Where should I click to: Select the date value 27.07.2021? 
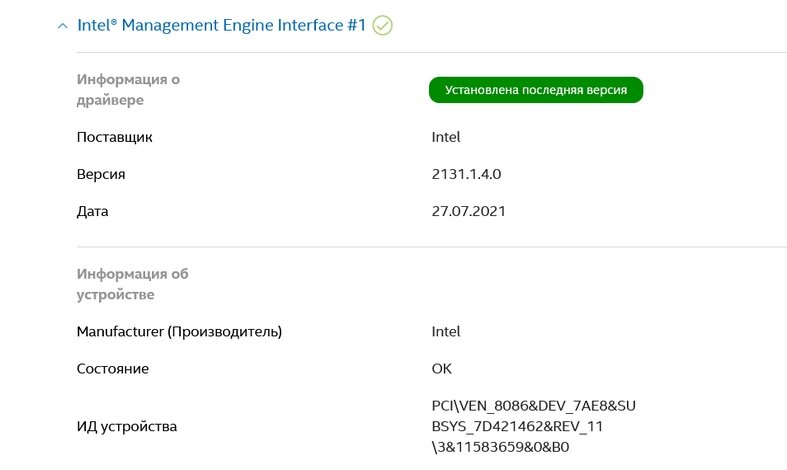coord(468,211)
